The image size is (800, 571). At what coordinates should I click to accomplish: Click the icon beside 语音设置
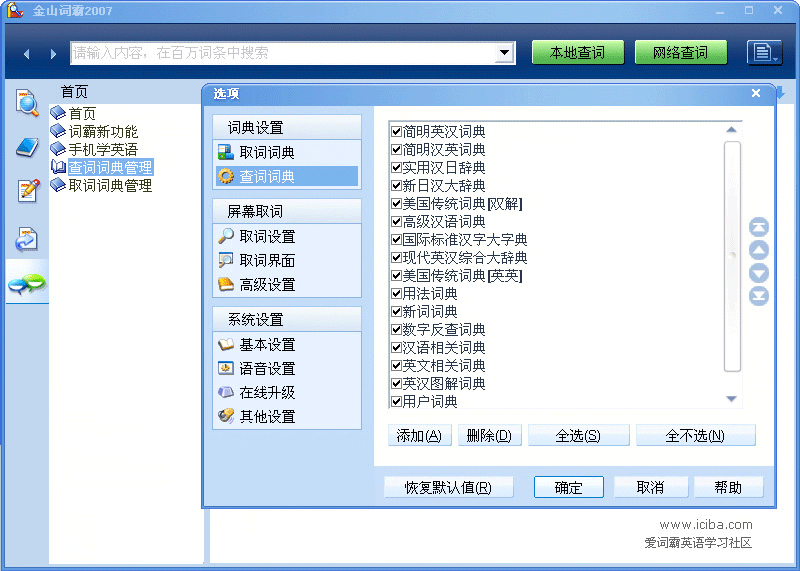(x=226, y=368)
